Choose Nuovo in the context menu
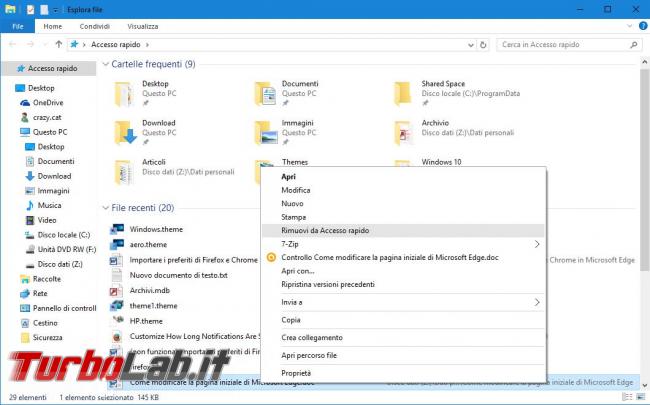The height and width of the screenshot is (405, 650). click(x=403, y=204)
